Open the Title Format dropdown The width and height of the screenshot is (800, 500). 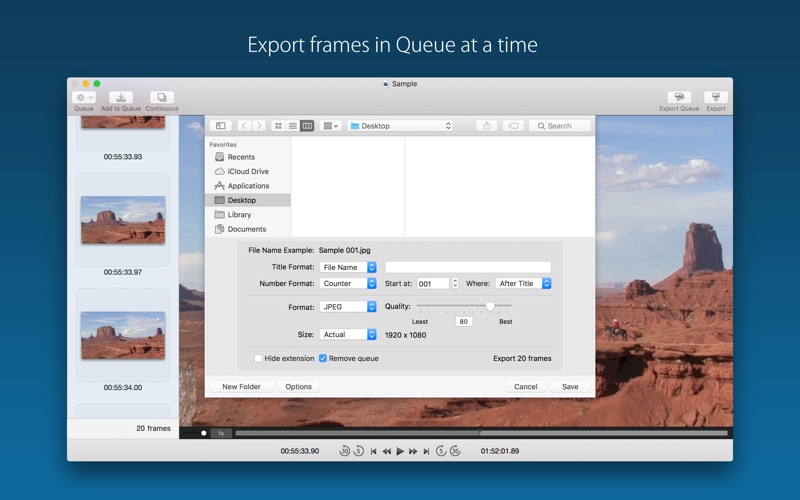pyautogui.click(x=348, y=267)
